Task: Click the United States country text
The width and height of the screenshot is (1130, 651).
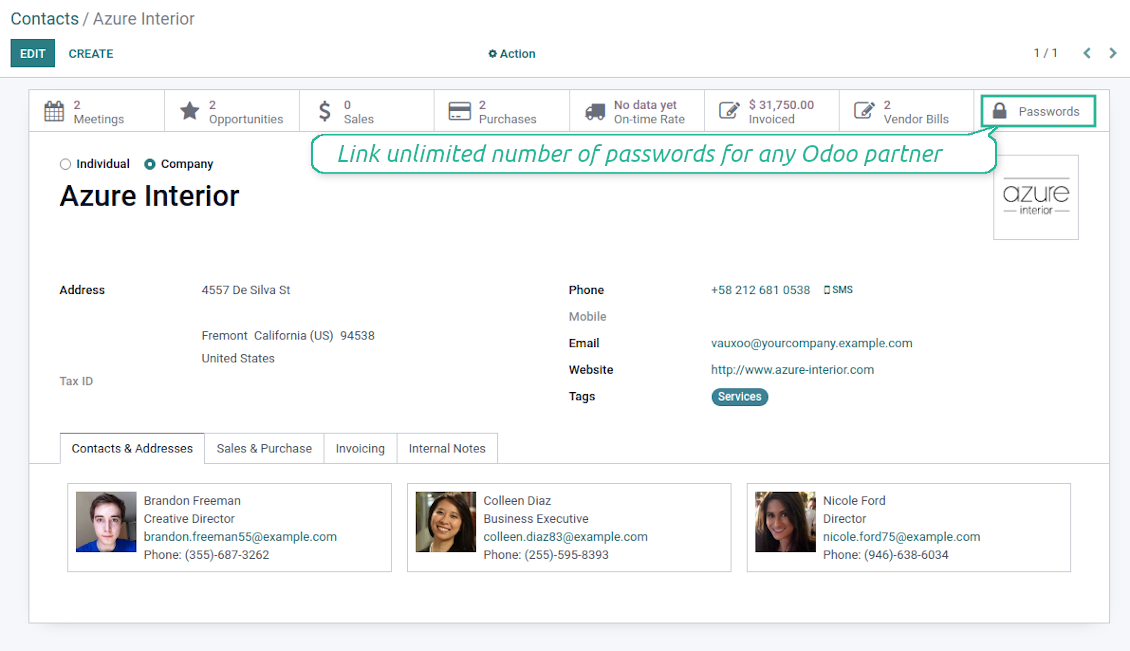Action: (238, 358)
